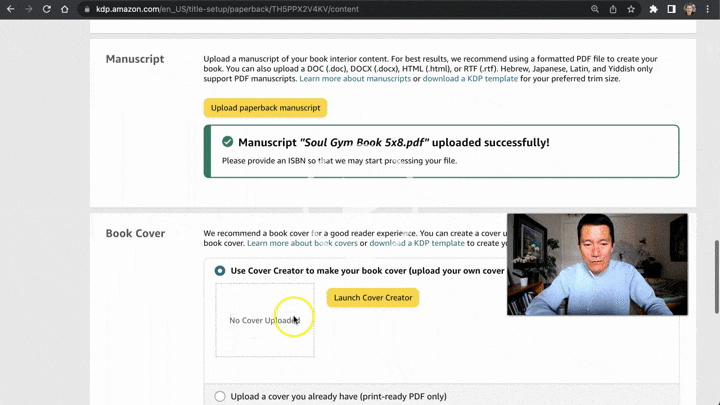This screenshot has height=405, width=720.
Task: Open the browser home page
Action: click(65, 9)
